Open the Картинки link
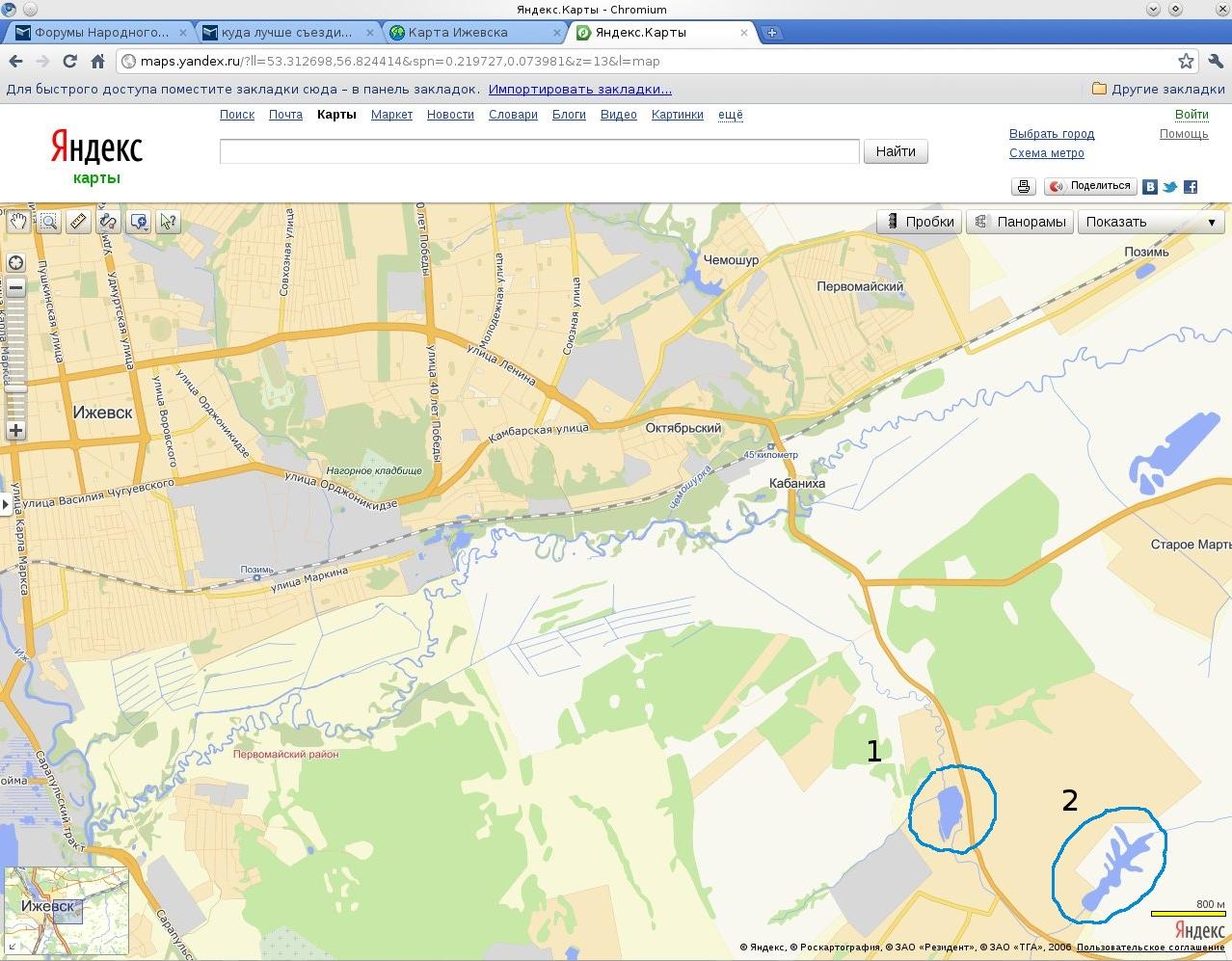 click(x=677, y=115)
